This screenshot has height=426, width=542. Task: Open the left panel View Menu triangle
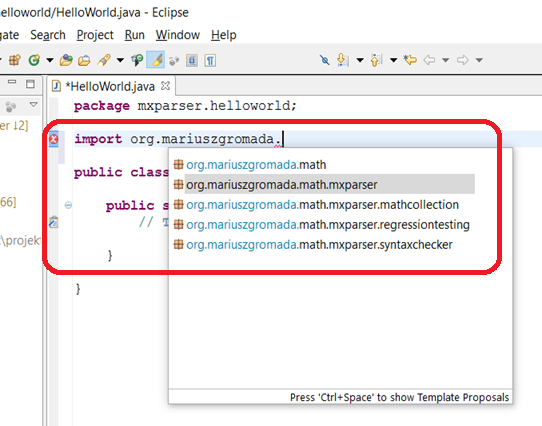pyautogui.click(x=34, y=104)
